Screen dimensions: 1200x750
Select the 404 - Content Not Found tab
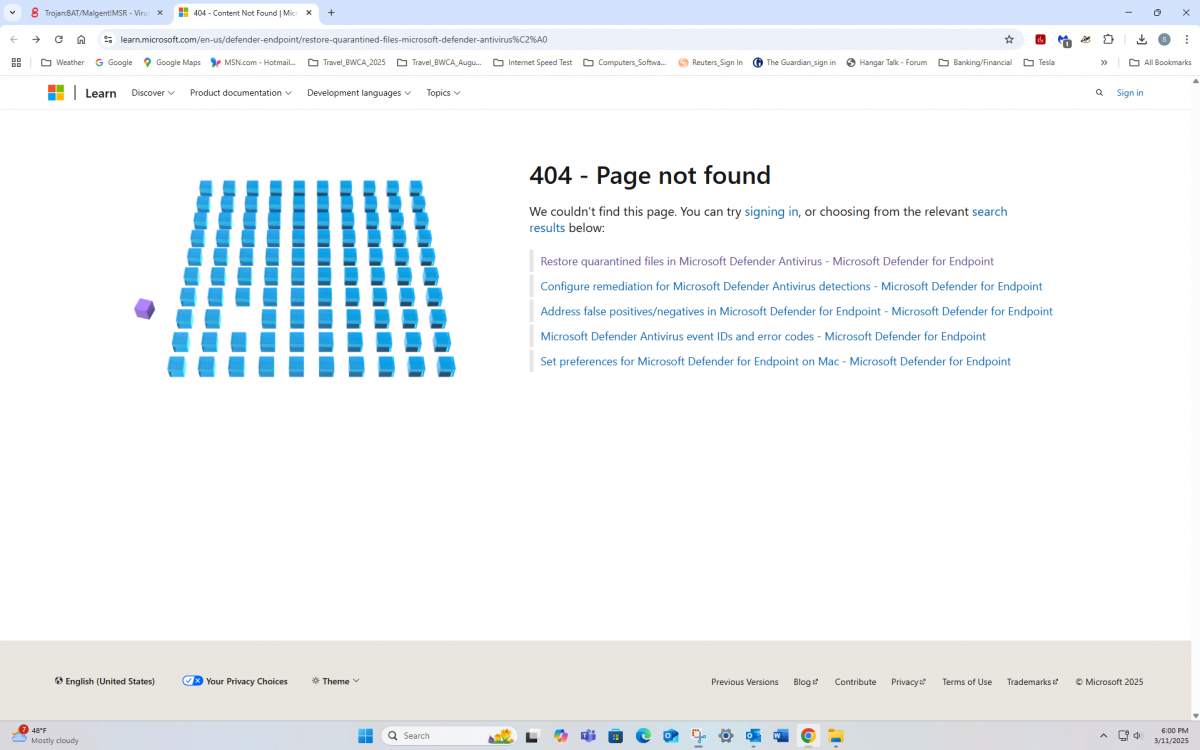pyautogui.click(x=246, y=13)
